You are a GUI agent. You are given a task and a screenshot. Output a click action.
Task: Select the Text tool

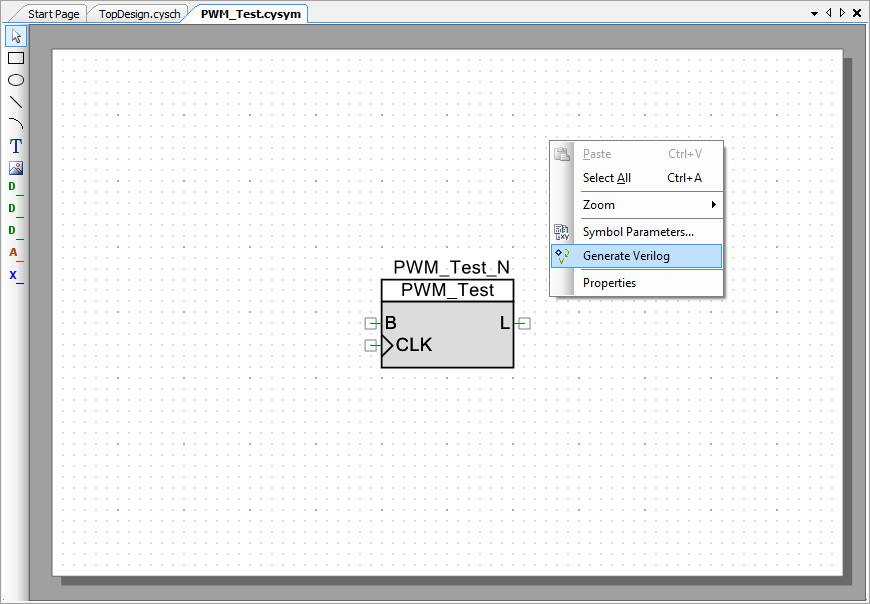coord(16,146)
